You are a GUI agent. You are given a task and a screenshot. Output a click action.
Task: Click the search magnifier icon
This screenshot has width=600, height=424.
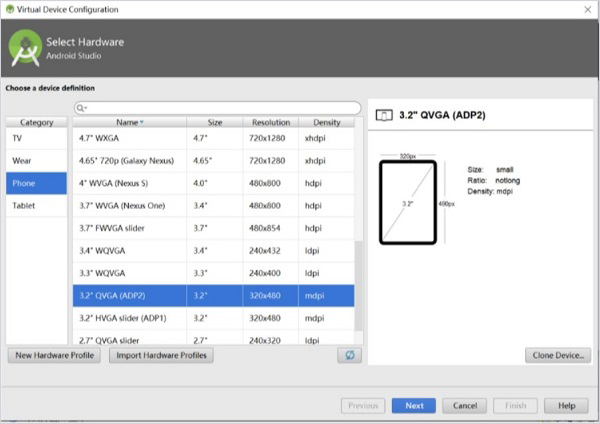tap(82, 108)
